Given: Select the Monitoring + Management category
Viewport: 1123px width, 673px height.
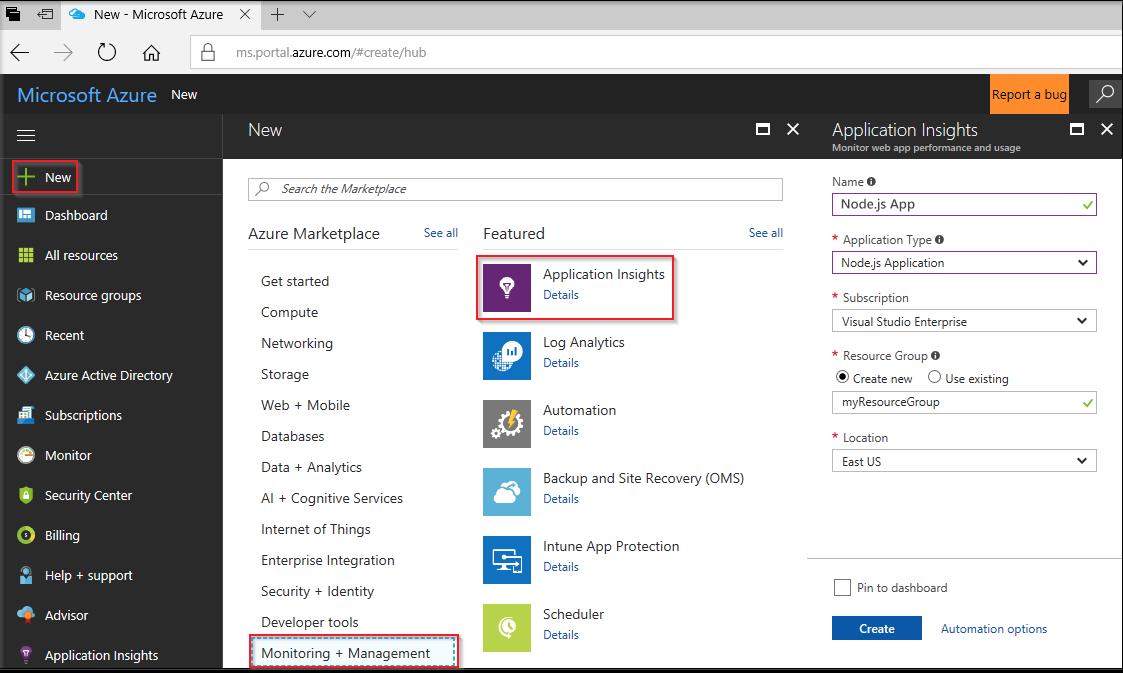Looking at the screenshot, I should click(x=353, y=653).
